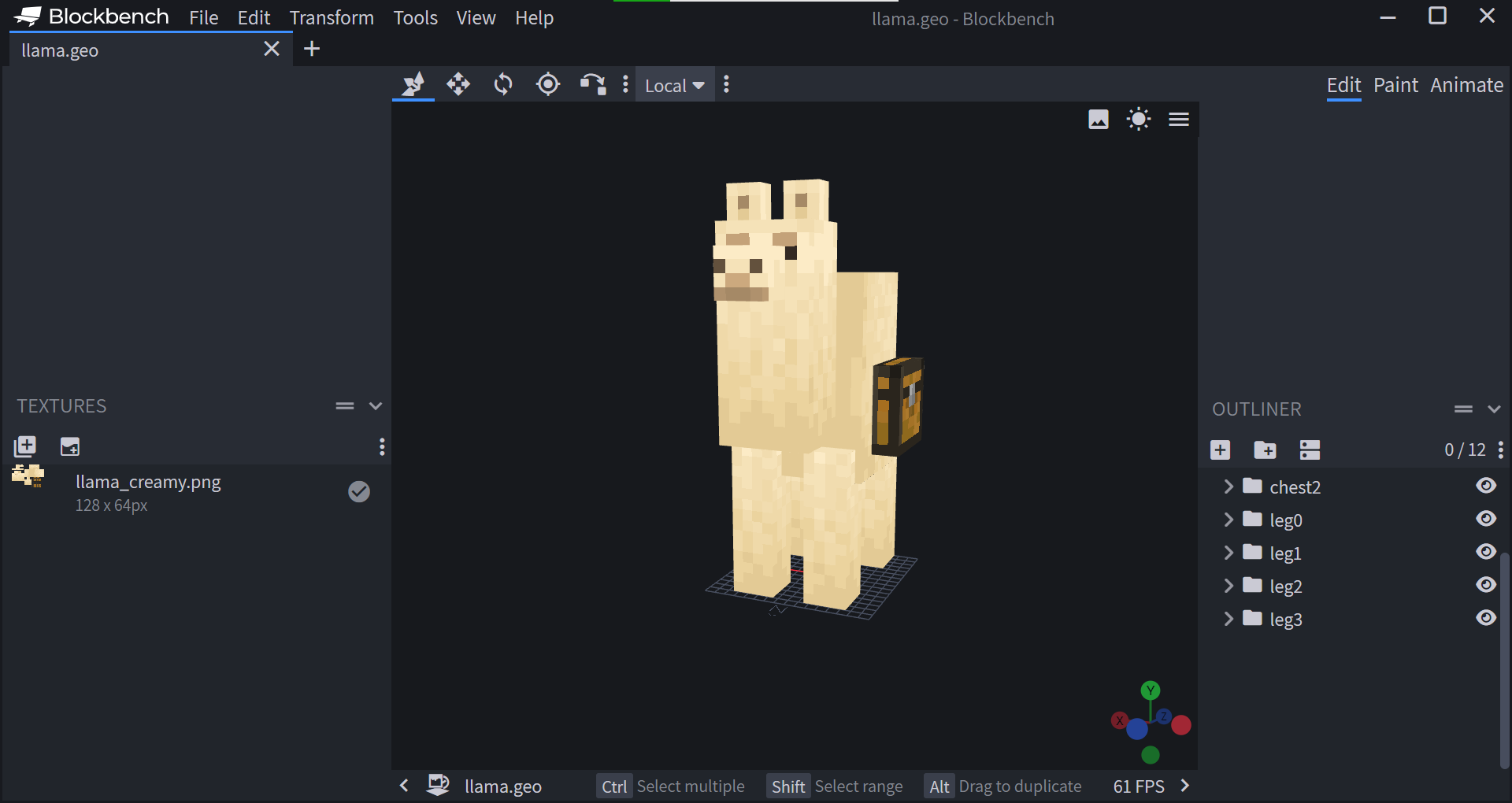The width and height of the screenshot is (1512, 803).
Task: Click green Y axis on navigation gizmo
Action: tap(1151, 690)
